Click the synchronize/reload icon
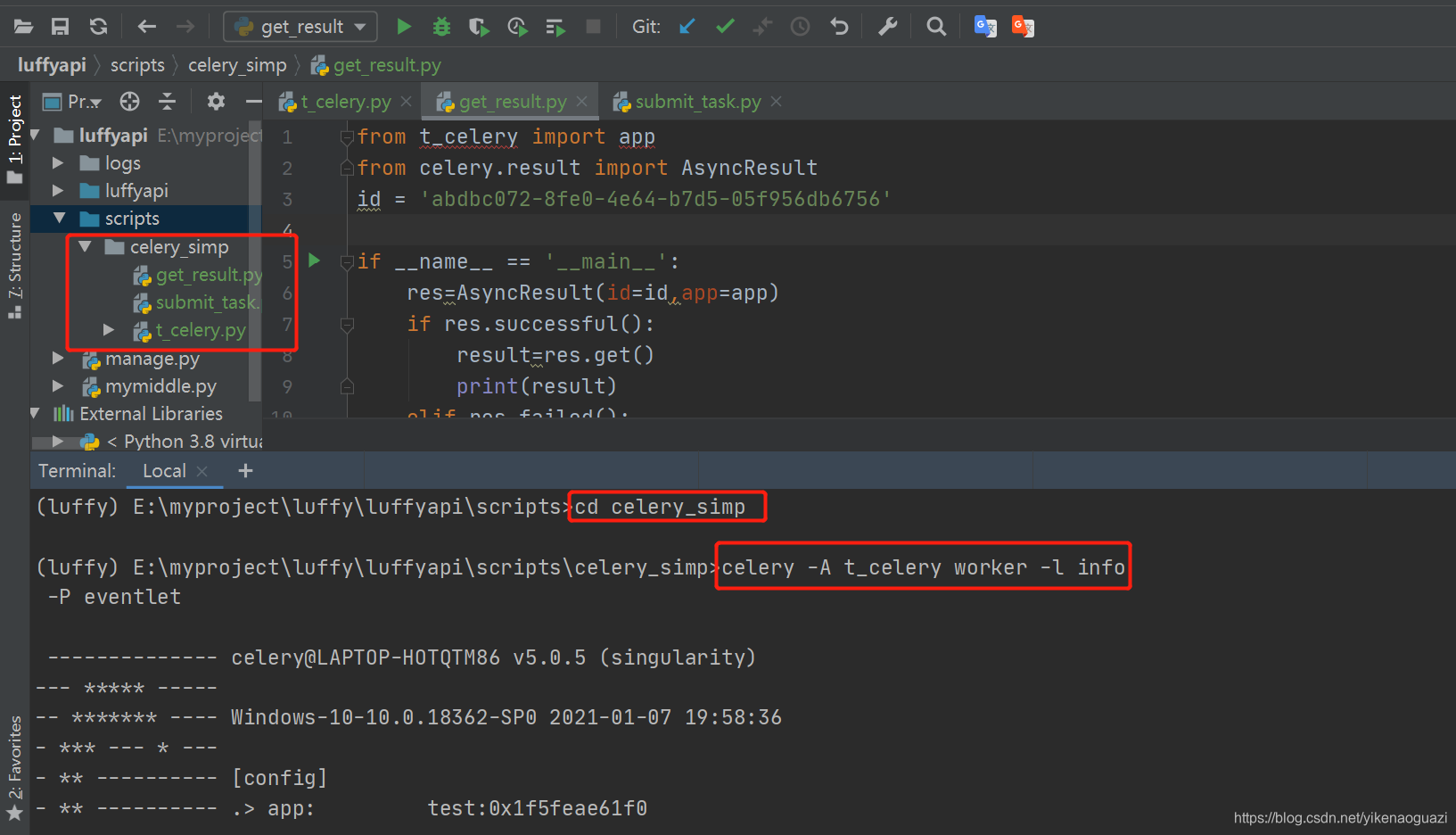The width and height of the screenshot is (1456, 835). click(x=98, y=27)
